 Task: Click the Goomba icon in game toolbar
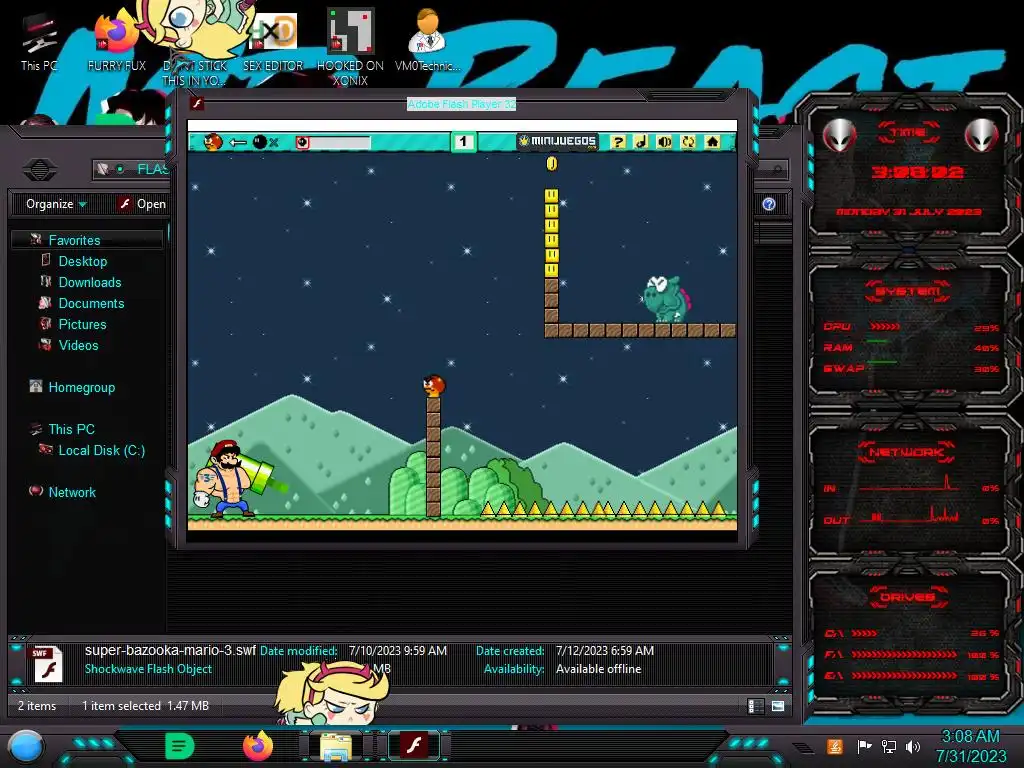[x=213, y=142]
